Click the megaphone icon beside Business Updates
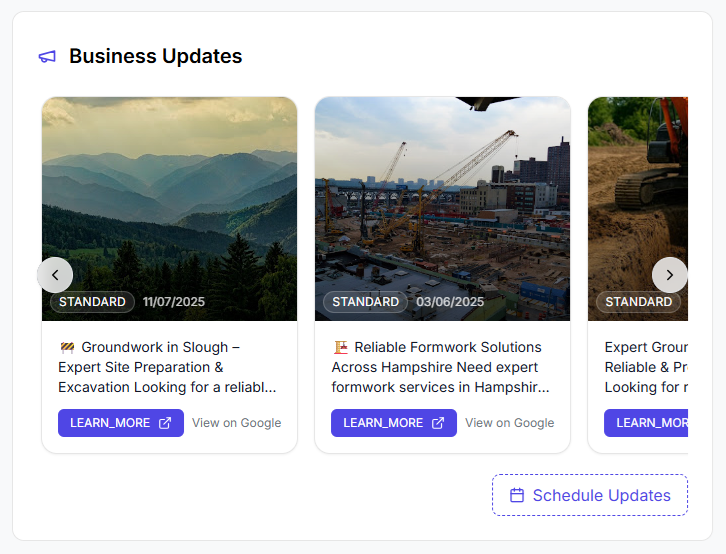Screen dimensions: 726x554 point(47,56)
